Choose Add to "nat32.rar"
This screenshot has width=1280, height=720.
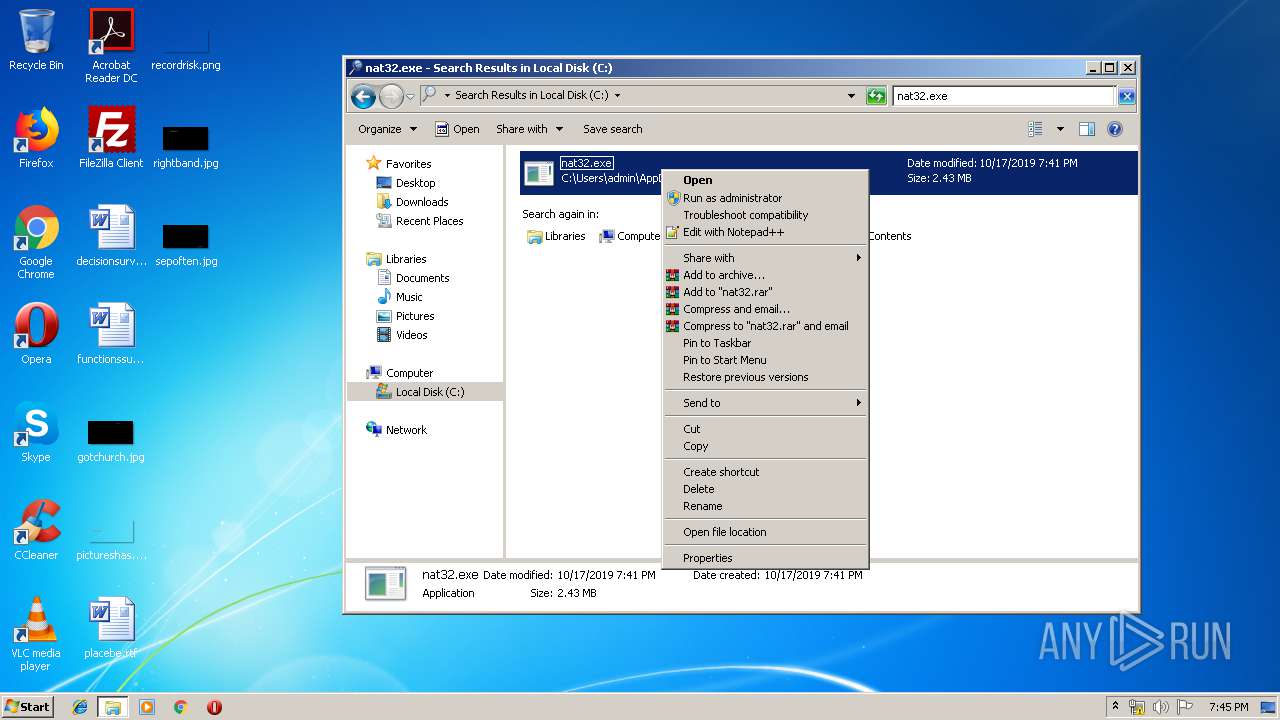tap(766, 292)
